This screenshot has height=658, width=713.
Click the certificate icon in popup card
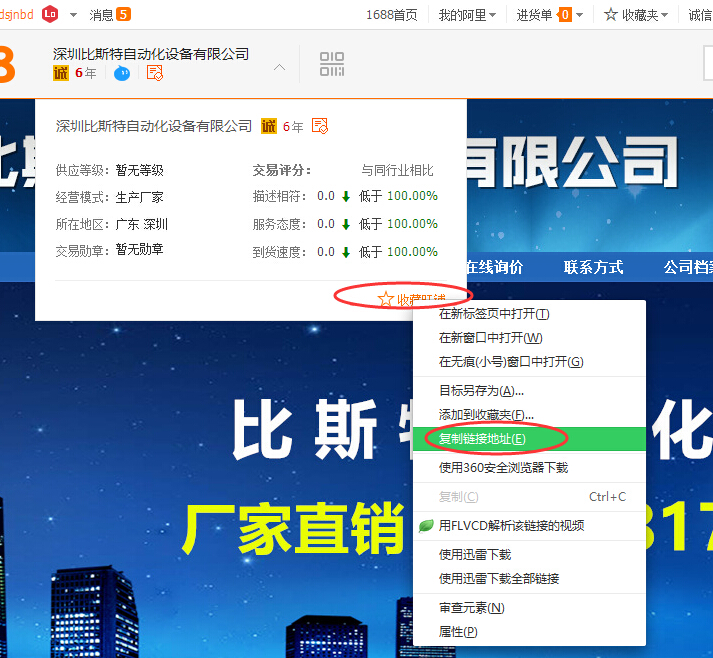click(320, 126)
